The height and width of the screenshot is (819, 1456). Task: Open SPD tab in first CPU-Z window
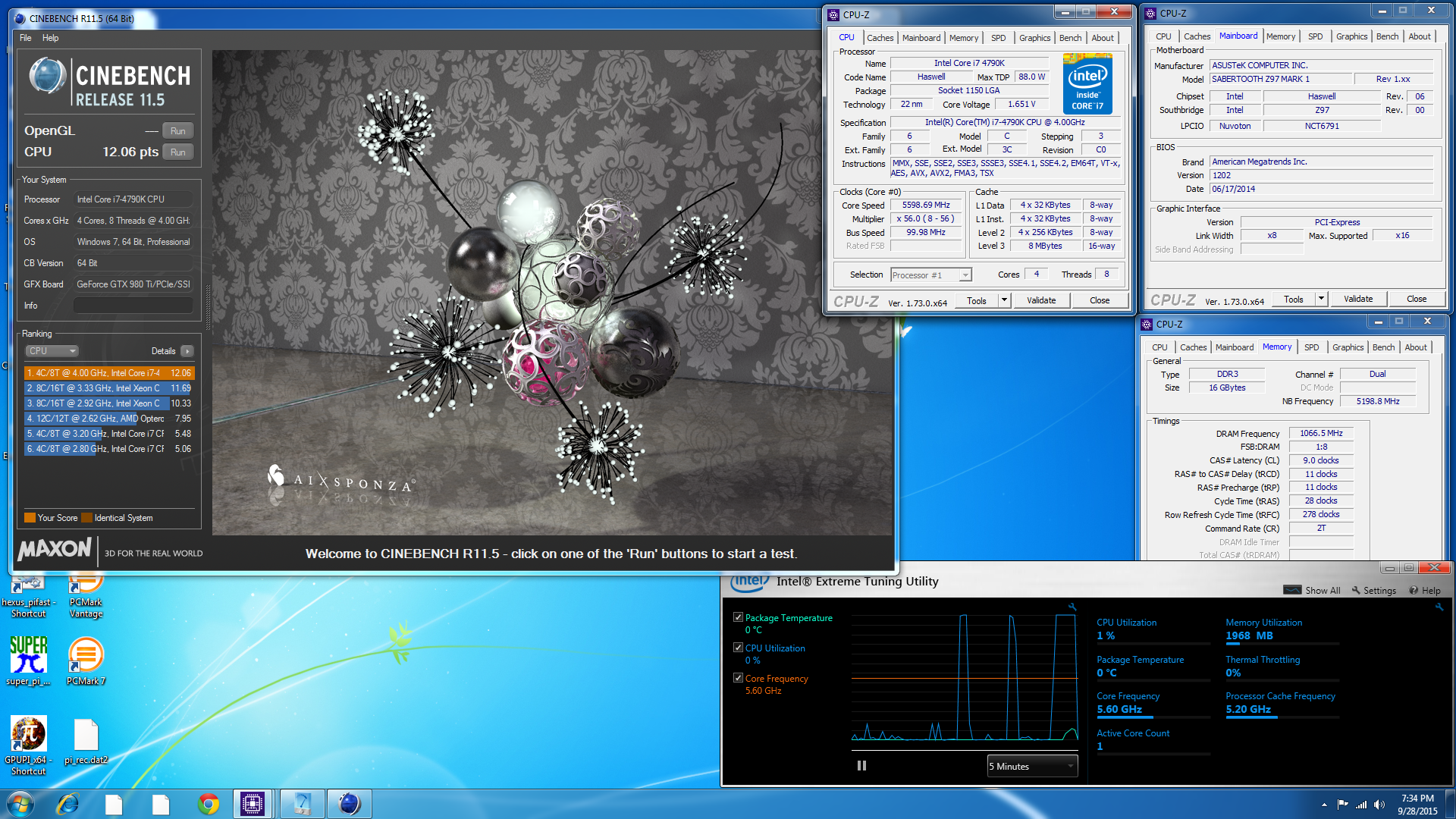(x=998, y=38)
